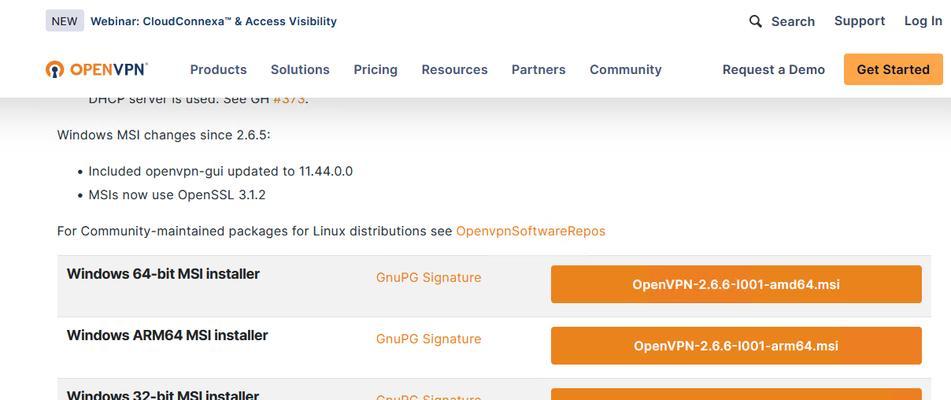This screenshot has height=400, width=951.
Task: Go to the Pricing page
Action: click(375, 69)
